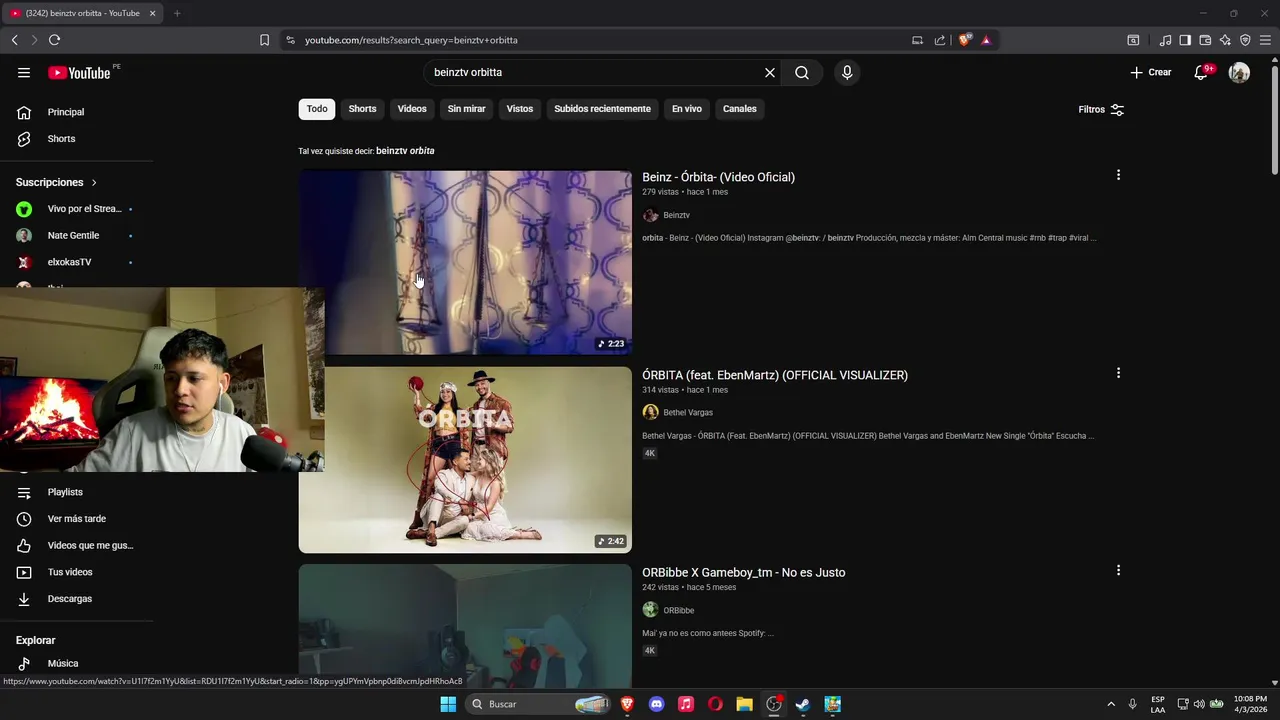Open Steam from the taskbar
This screenshot has width=1280, height=720.
point(802,704)
